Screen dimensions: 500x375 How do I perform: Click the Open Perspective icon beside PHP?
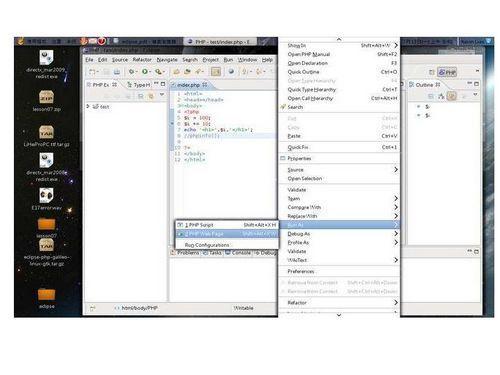pyautogui.click(x=431, y=72)
